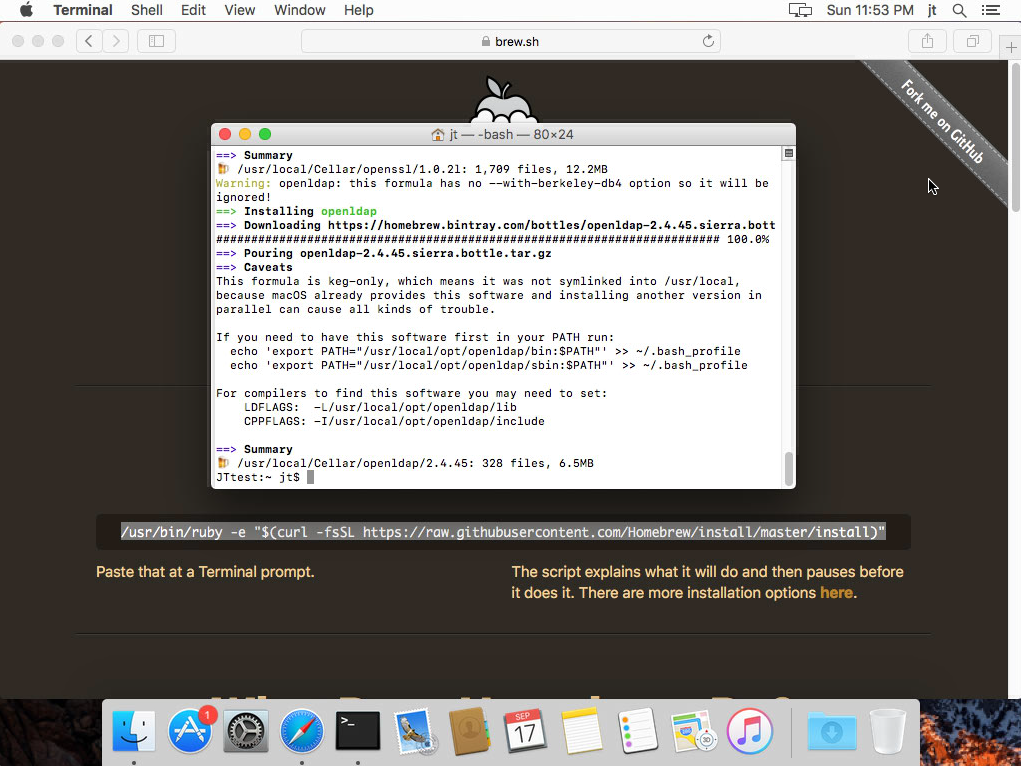Open the Shell menu
The height and width of the screenshot is (766, 1021).
click(x=147, y=10)
